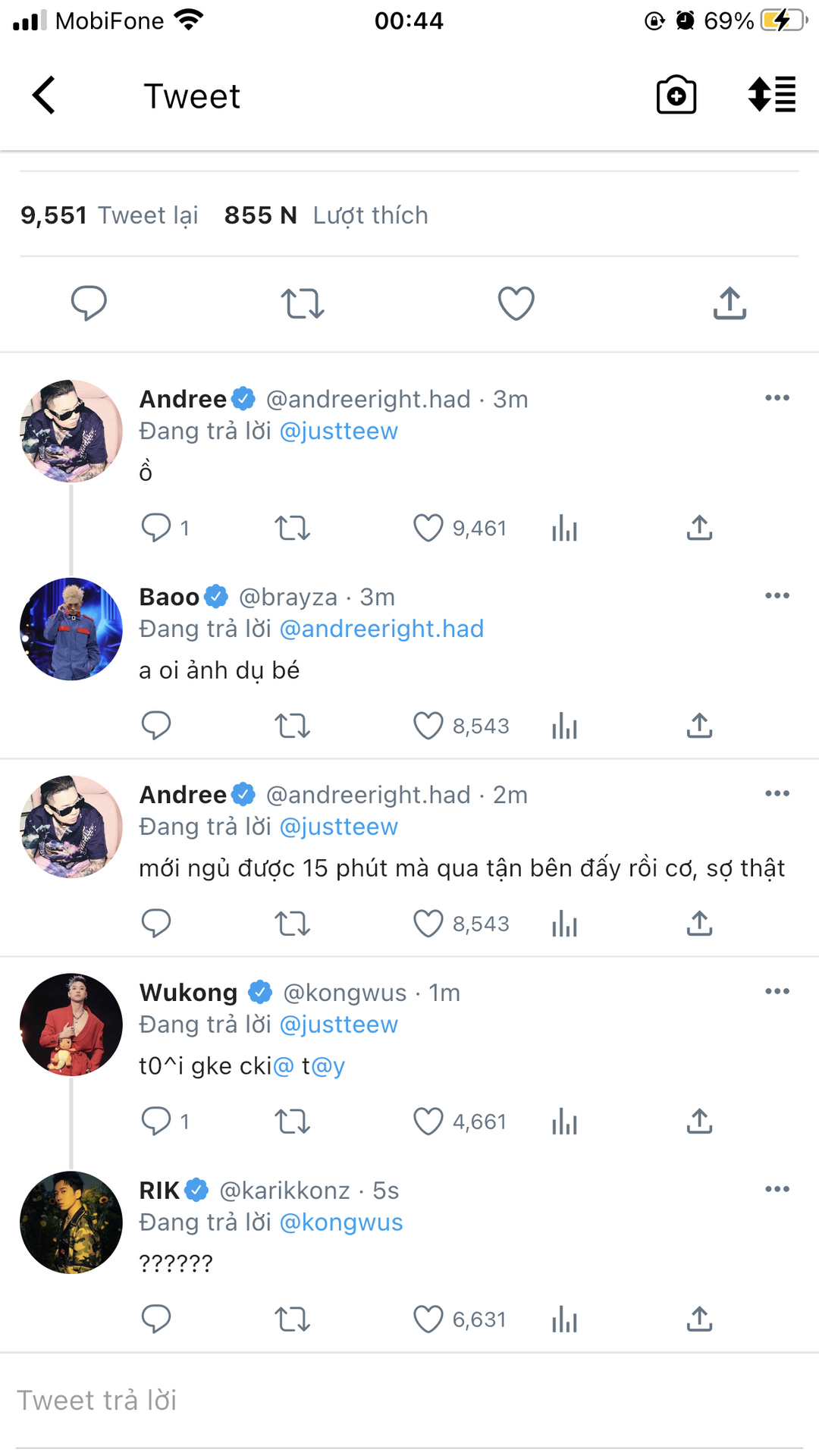Open the sort replies icon

point(771,96)
